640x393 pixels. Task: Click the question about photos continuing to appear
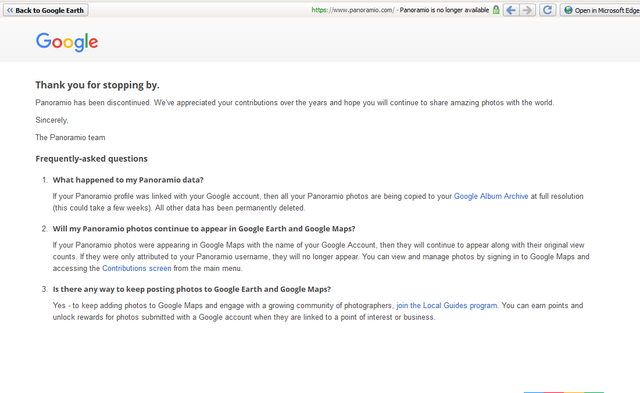204,229
